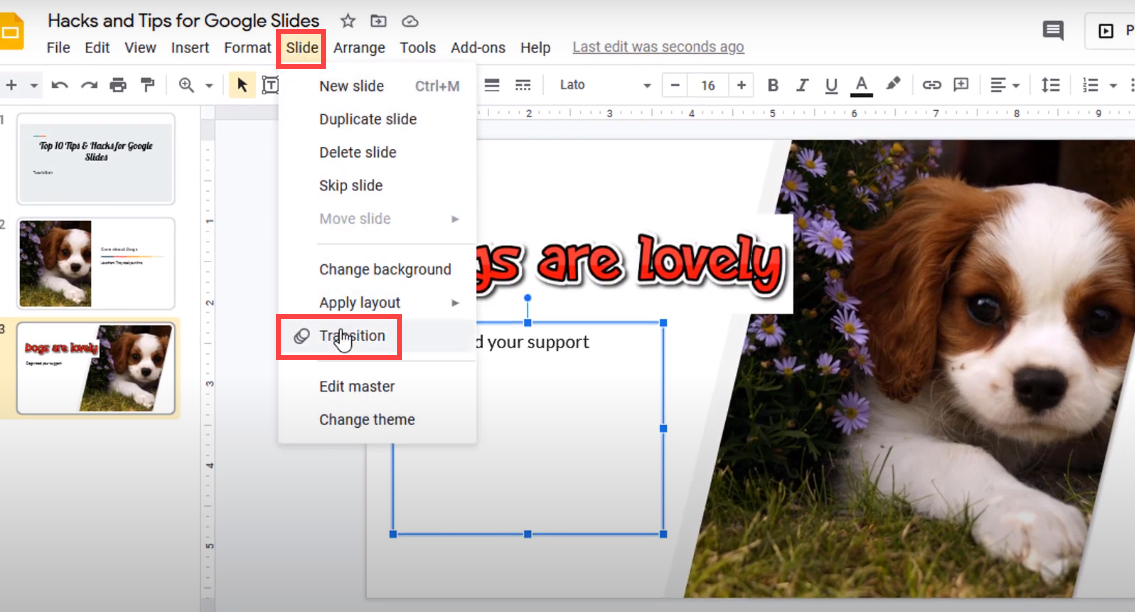The image size is (1135, 612).
Task: Select the Paint format tool
Action: (146, 85)
